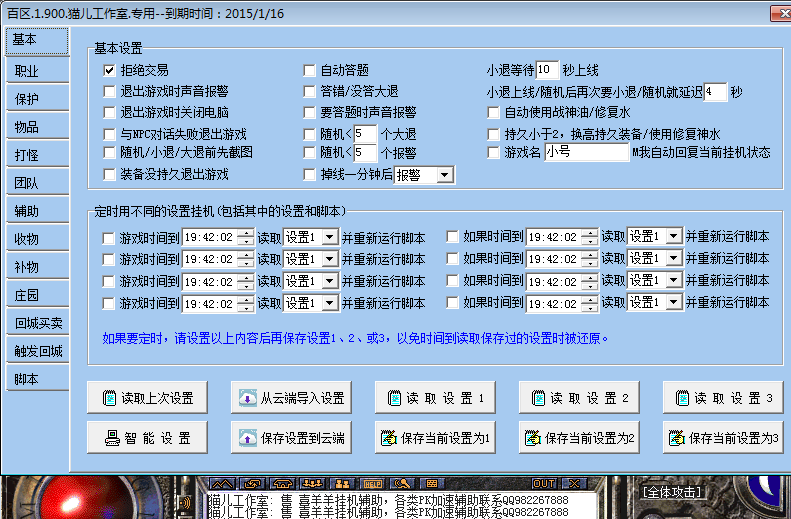
Task: Click the 智能设置 button
Action: coord(147,438)
